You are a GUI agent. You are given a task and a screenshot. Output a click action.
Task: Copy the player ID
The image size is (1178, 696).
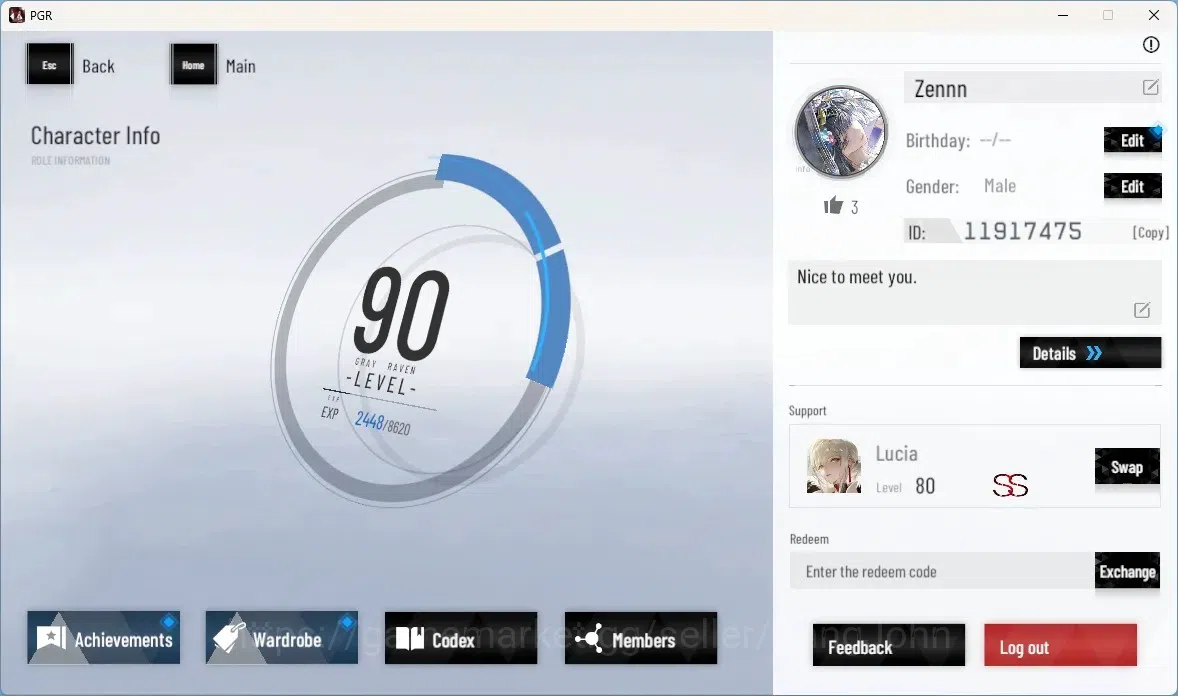1150,232
